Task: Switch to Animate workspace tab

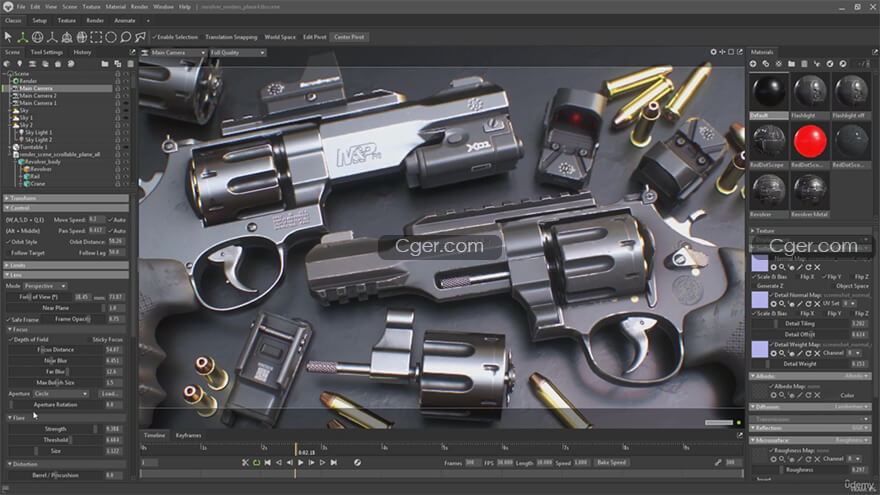Action: pyautogui.click(x=125, y=21)
